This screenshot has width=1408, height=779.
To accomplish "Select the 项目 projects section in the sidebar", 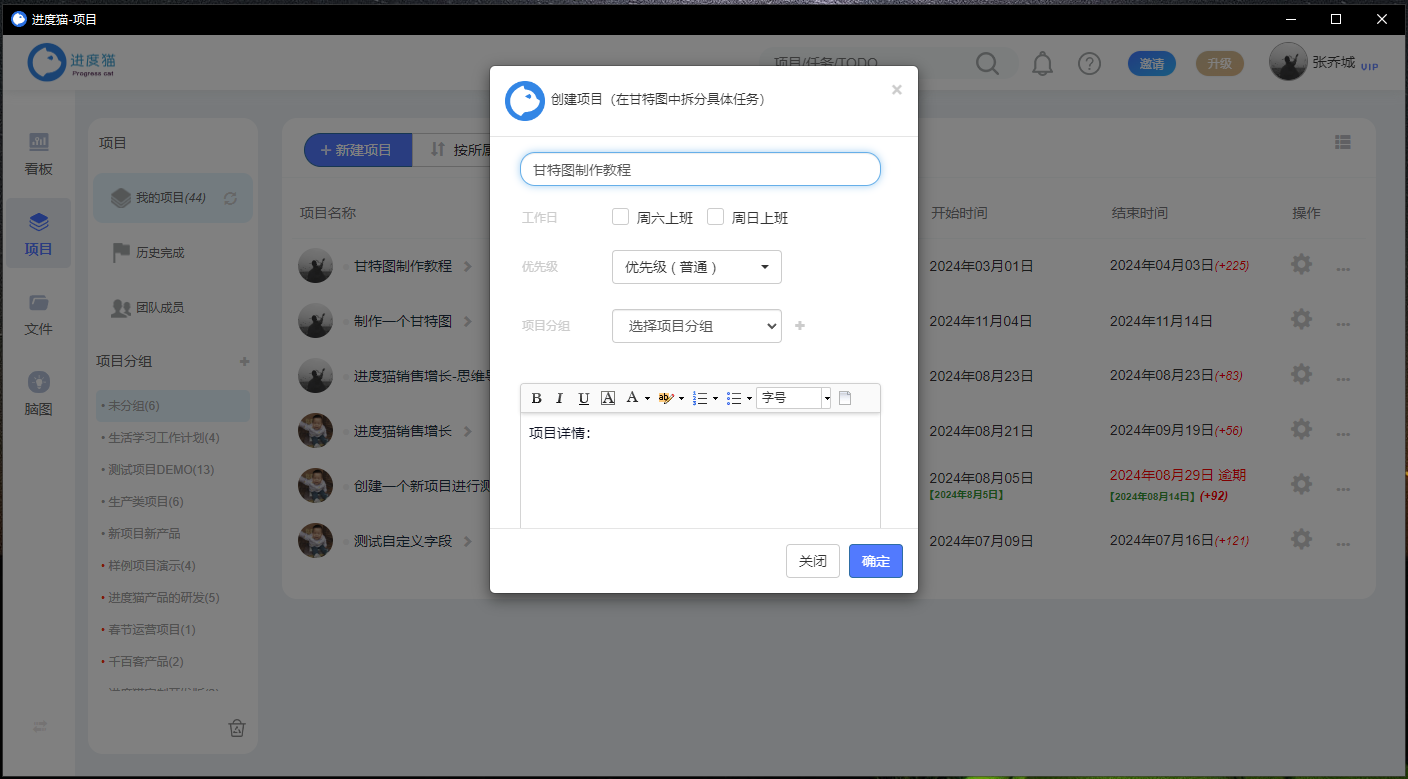I will point(39,234).
